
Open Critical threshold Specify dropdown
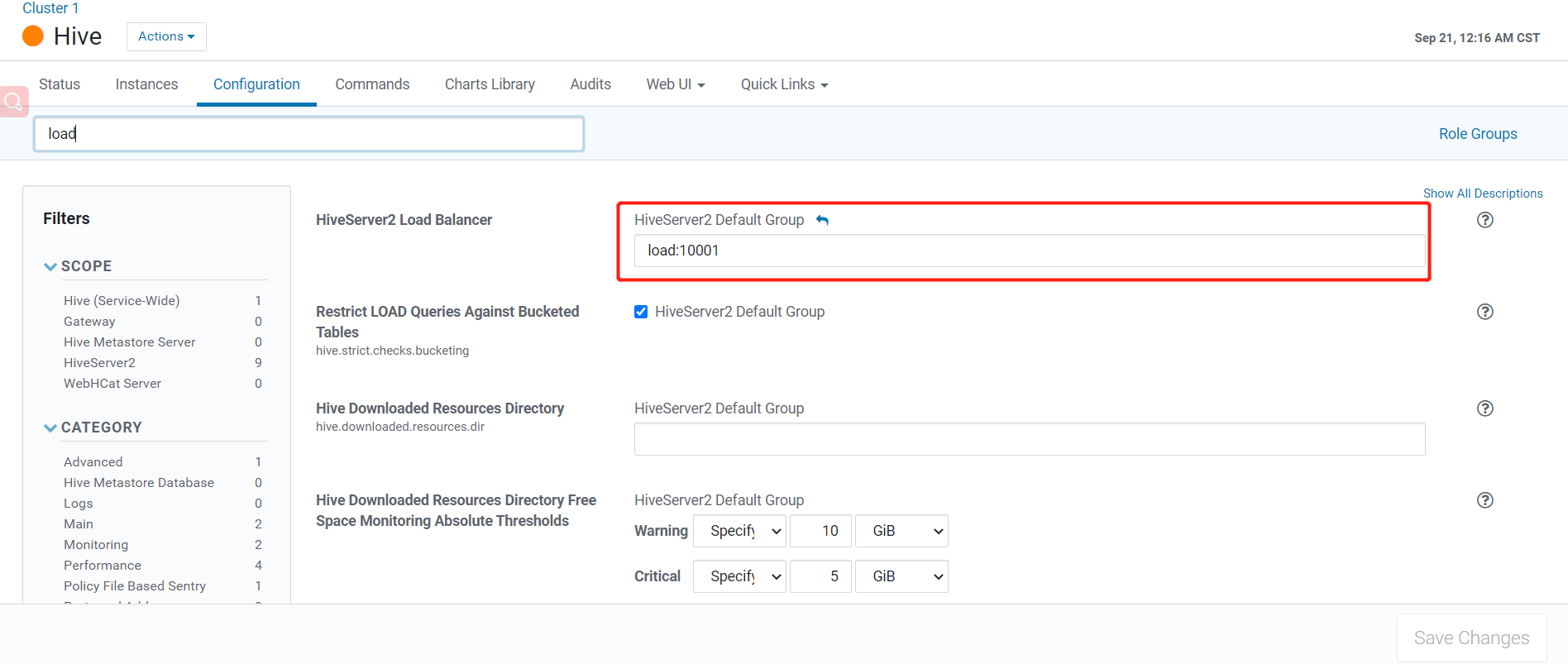739,576
